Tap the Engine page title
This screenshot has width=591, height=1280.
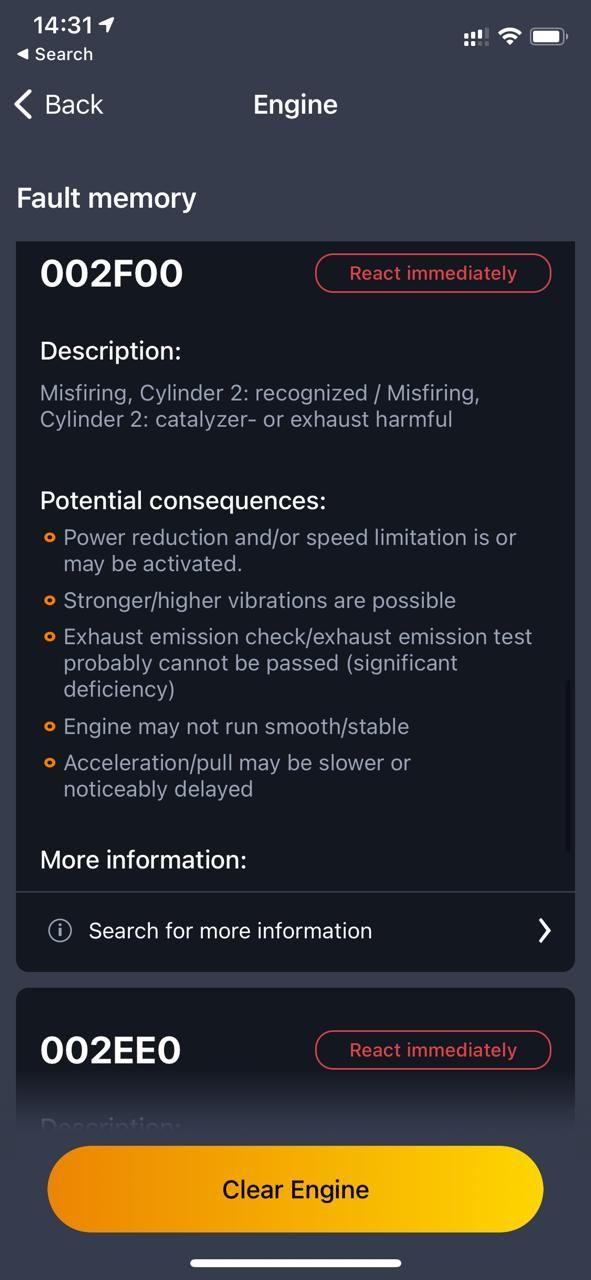(295, 105)
